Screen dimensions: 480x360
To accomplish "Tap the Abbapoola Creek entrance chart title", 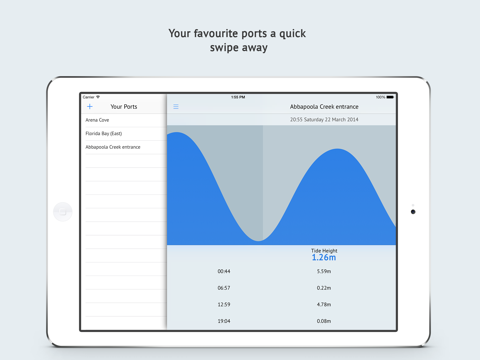I will point(324,107).
